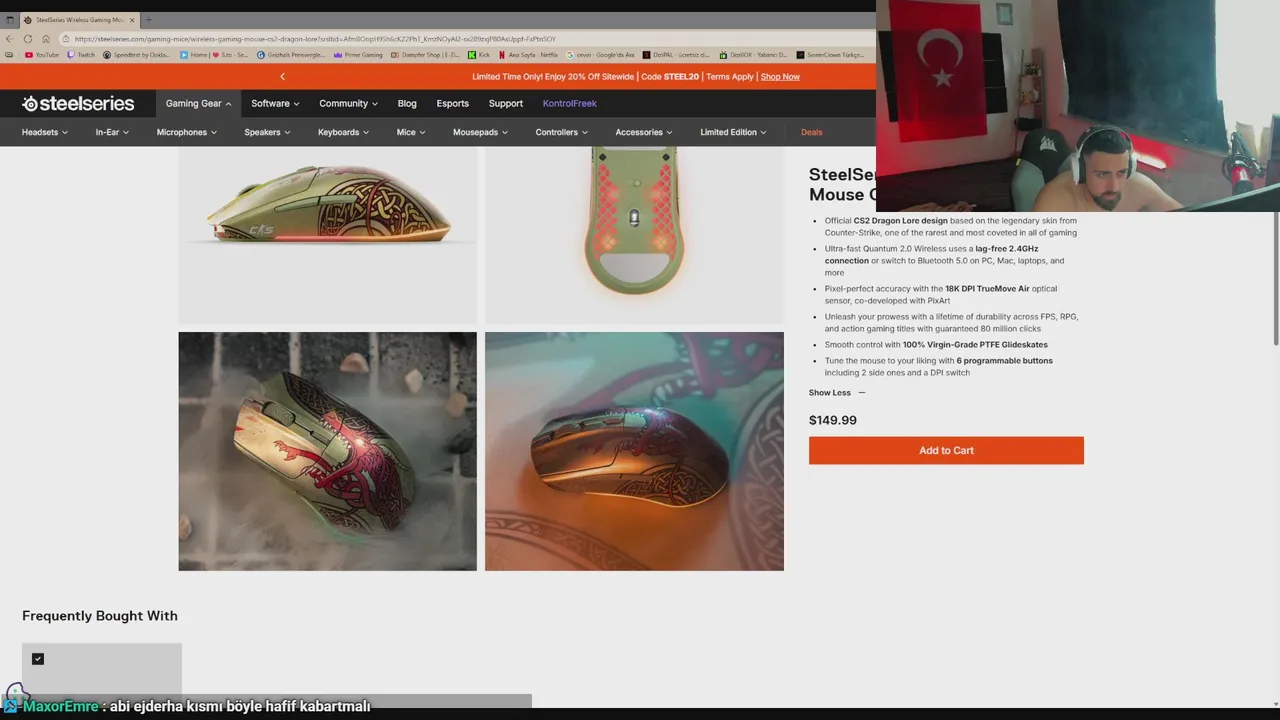Expand the Software dropdown

coord(275,104)
